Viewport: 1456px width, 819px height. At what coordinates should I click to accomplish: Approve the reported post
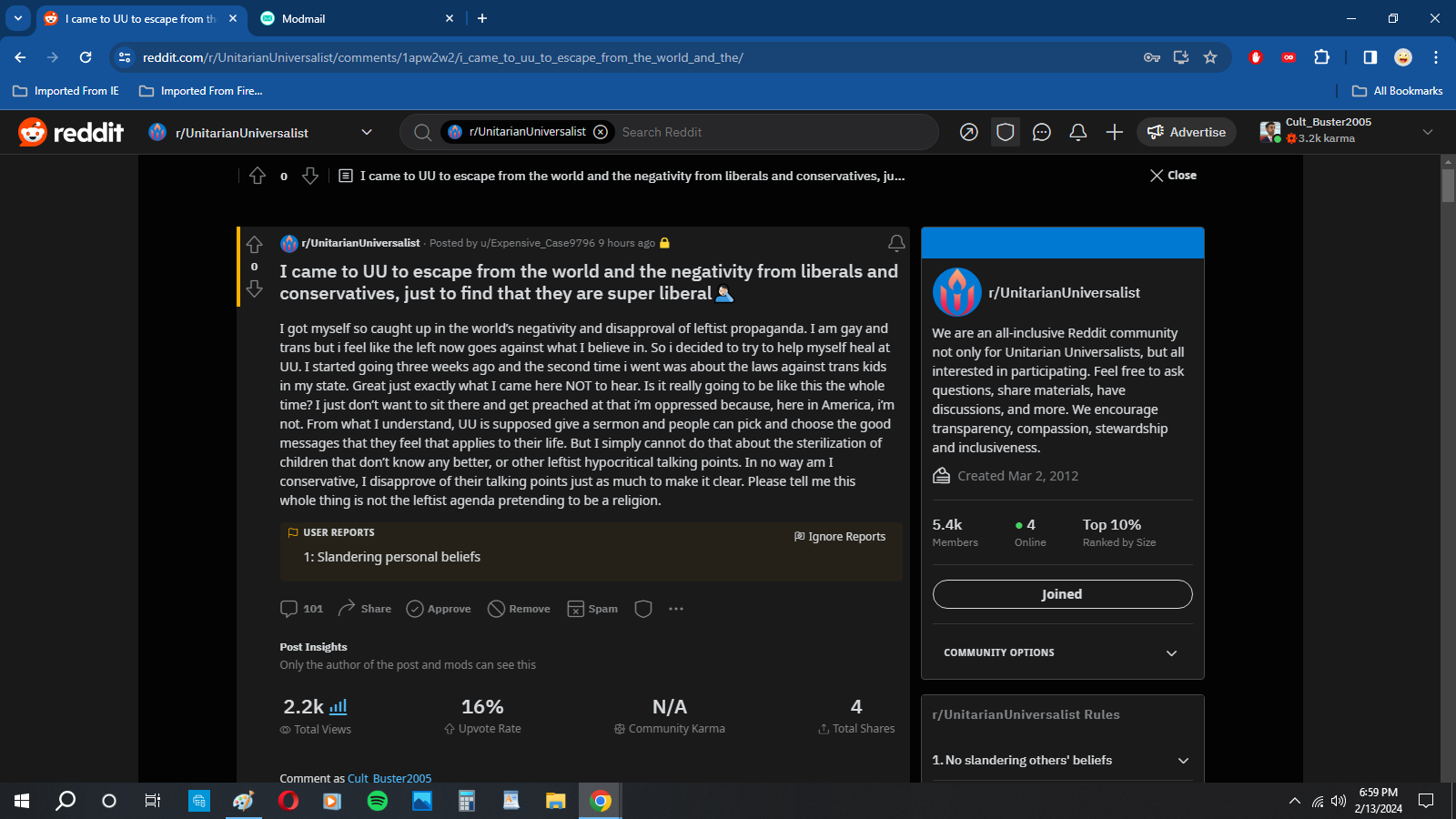click(x=439, y=609)
